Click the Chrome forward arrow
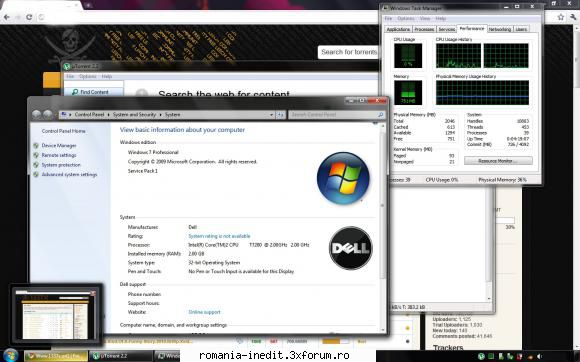The width and height of the screenshot is (580, 362). (x=18, y=17)
